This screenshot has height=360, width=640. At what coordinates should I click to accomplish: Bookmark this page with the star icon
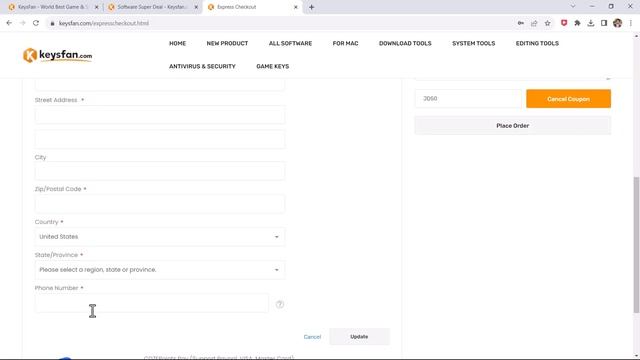tap(547, 23)
